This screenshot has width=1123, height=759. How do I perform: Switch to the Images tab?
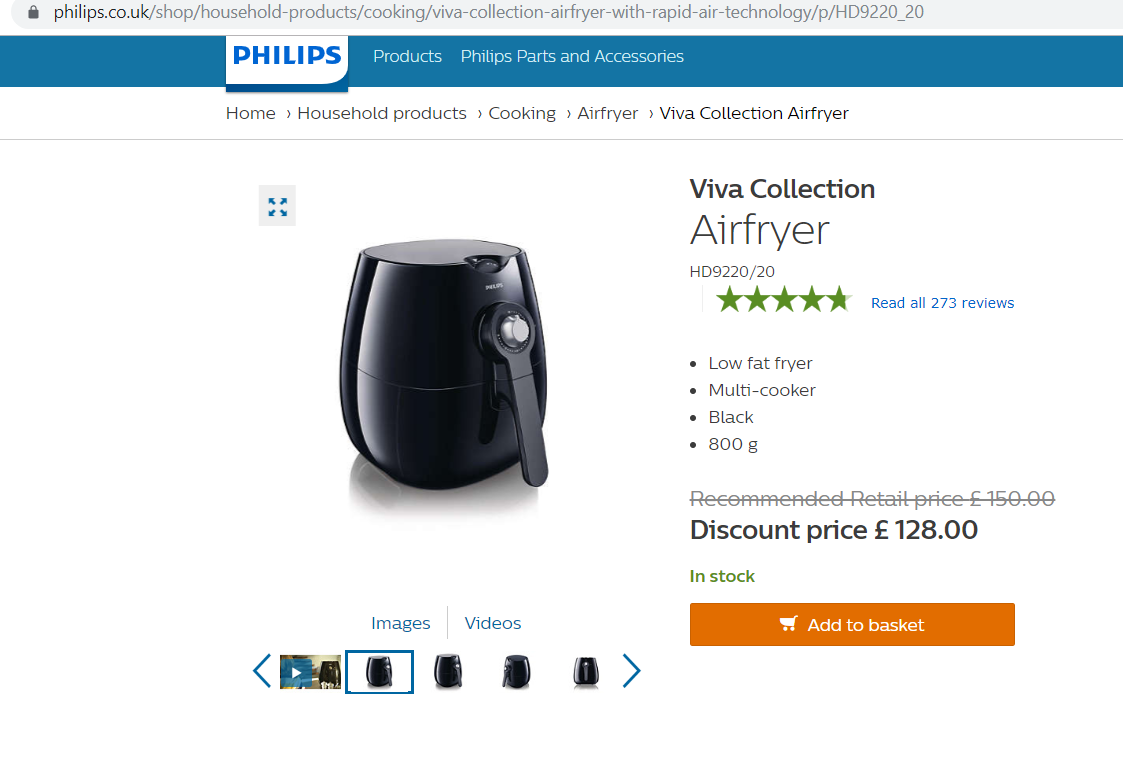400,623
